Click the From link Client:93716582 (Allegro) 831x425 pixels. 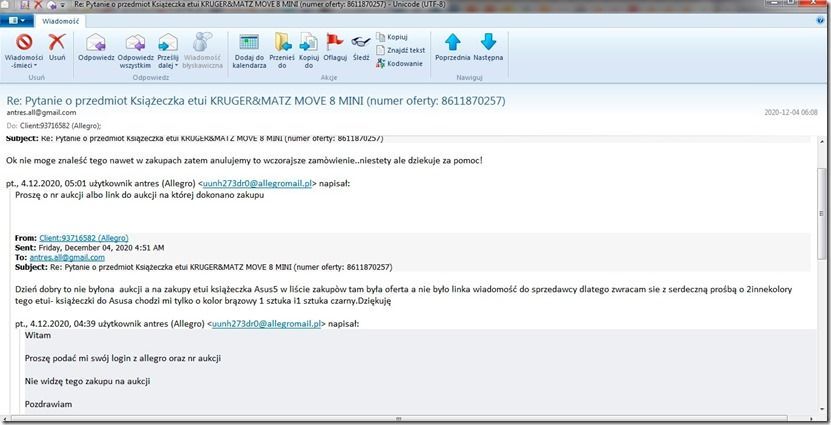84,238
